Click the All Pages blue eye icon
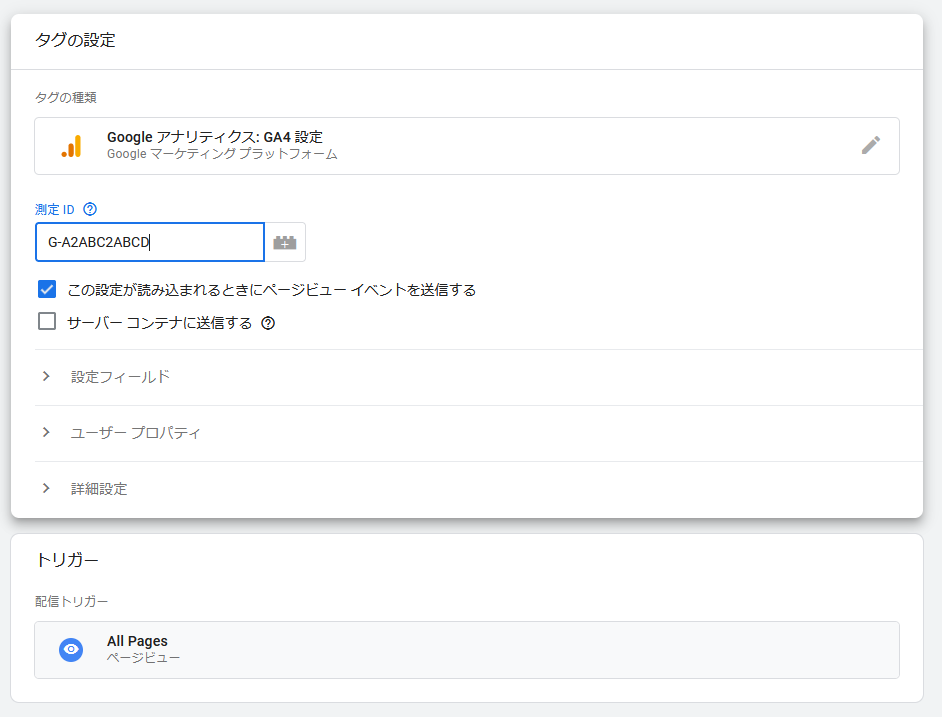Viewport: 942px width, 717px height. pos(71,650)
